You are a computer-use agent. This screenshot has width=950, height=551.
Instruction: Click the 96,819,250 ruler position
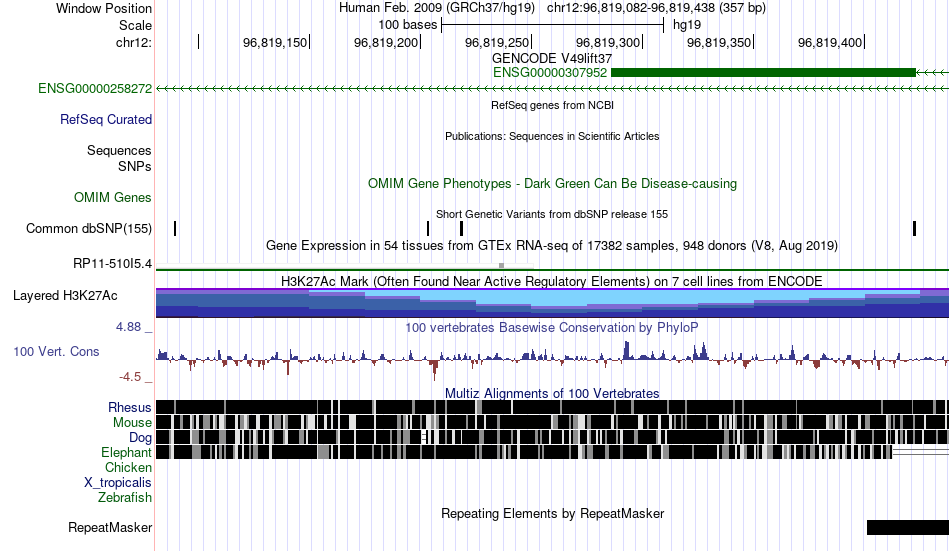pyautogui.click(x=497, y=42)
